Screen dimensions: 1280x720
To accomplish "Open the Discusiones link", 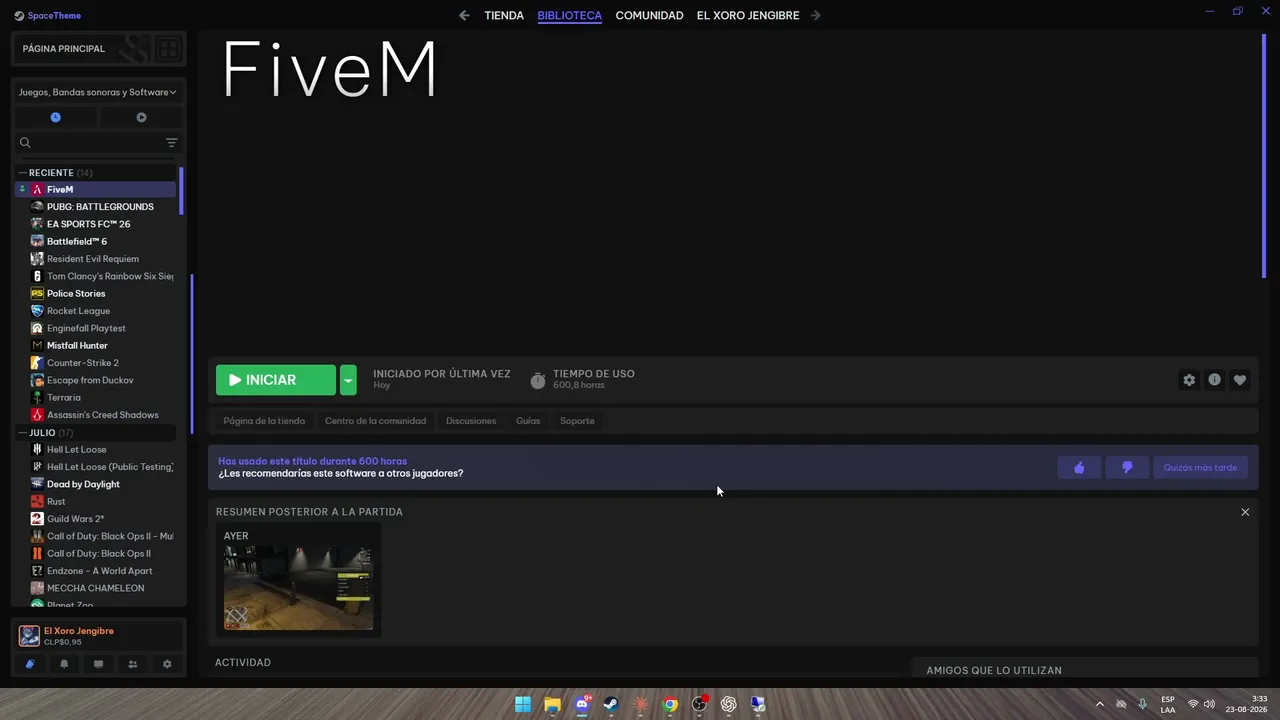I will [x=471, y=421].
